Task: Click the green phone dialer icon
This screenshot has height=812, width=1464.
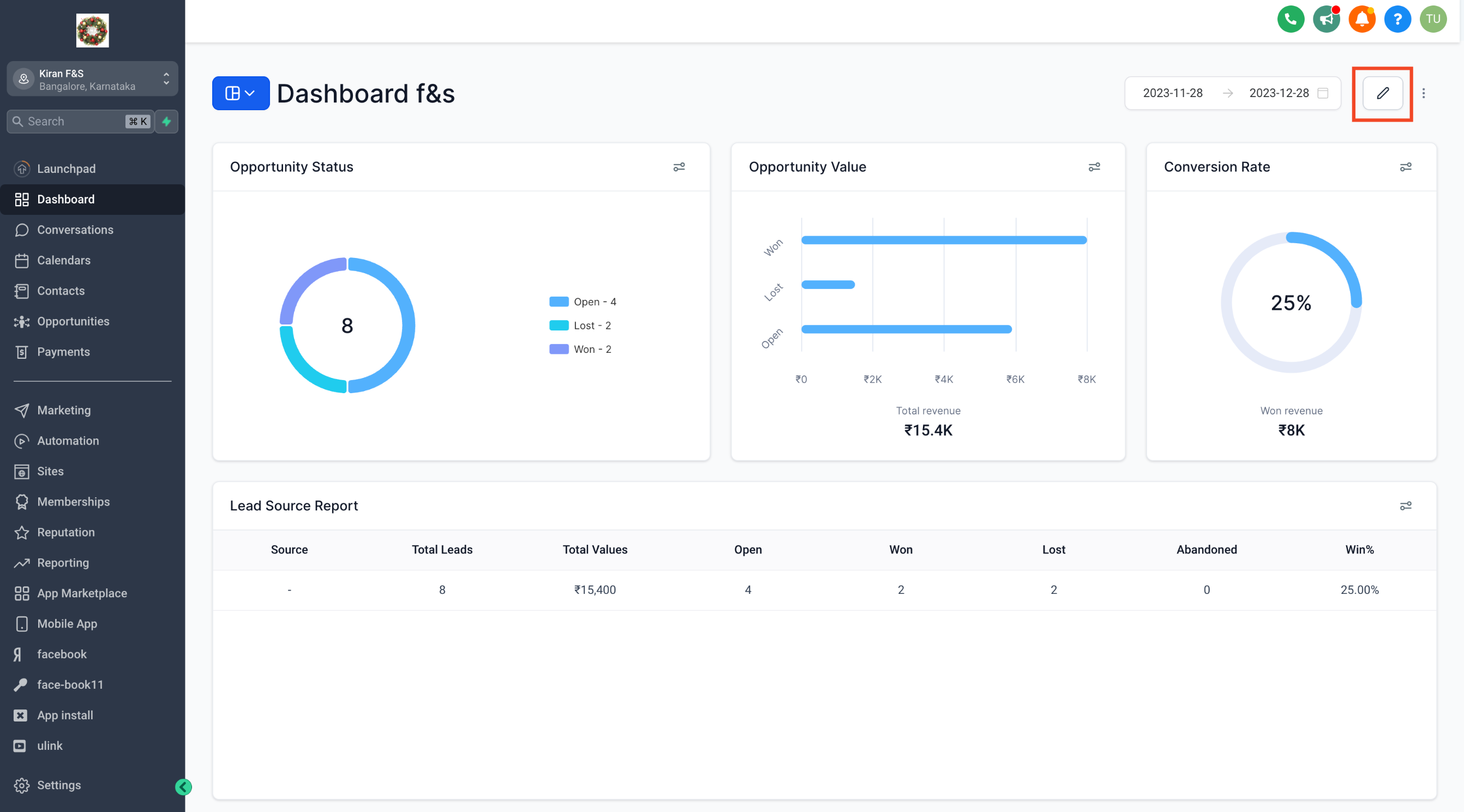Action: point(1290,19)
